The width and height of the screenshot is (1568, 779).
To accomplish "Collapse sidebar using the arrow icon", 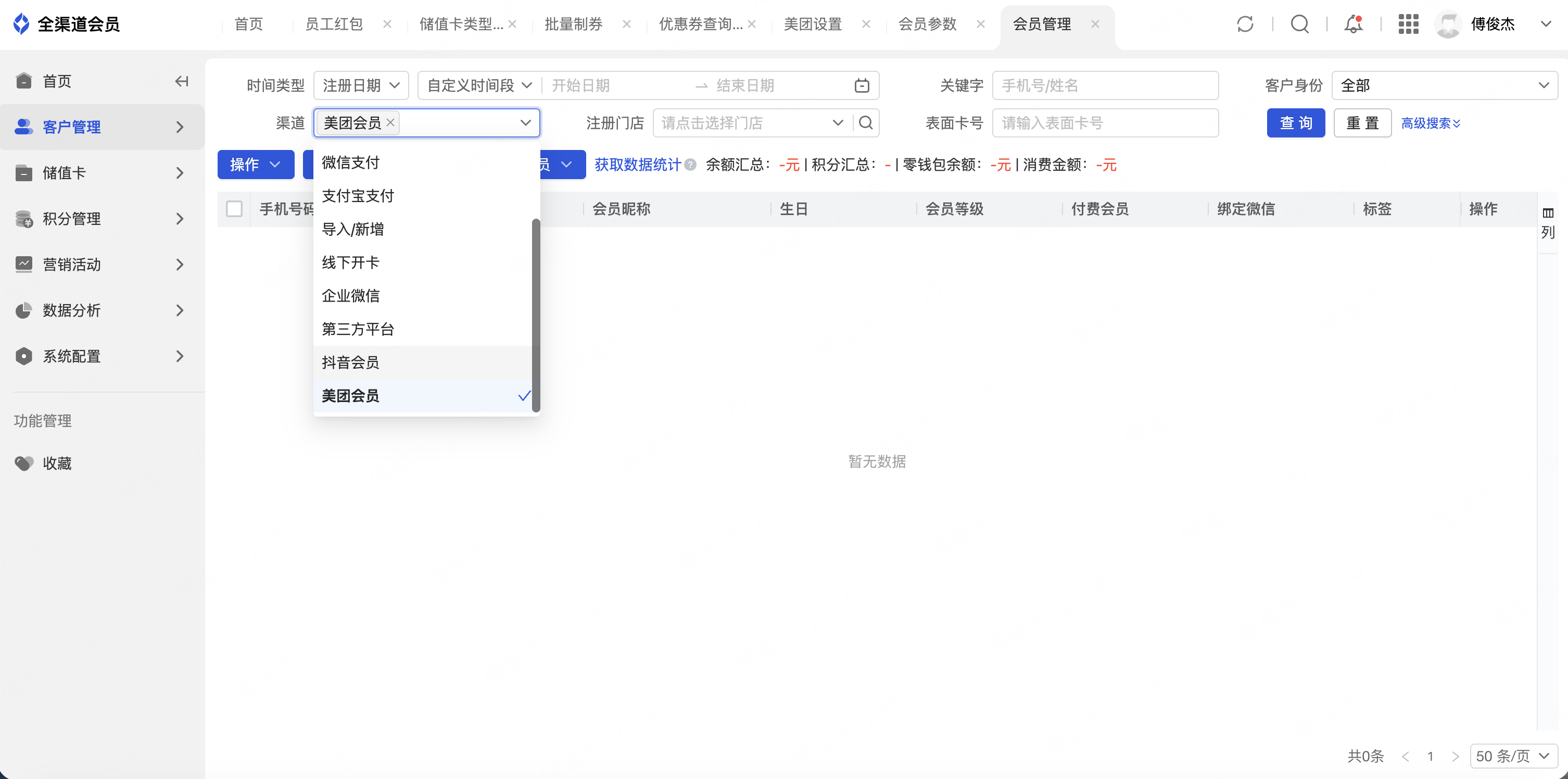I will click(181, 81).
